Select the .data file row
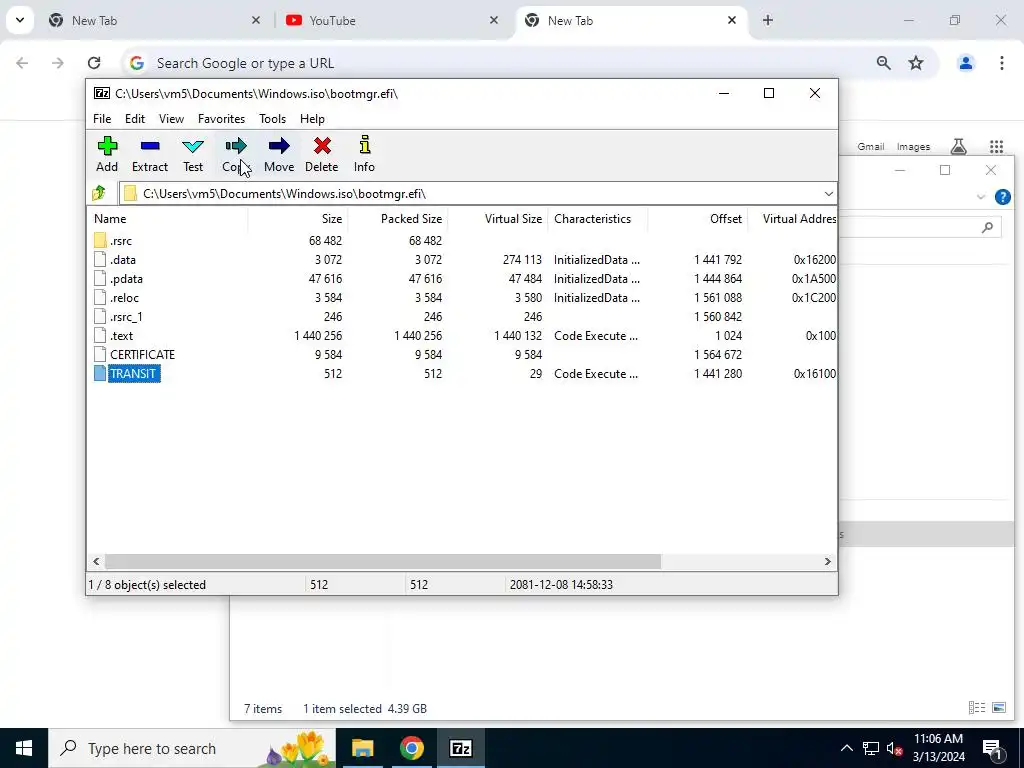The image size is (1024, 768). pos(462,259)
